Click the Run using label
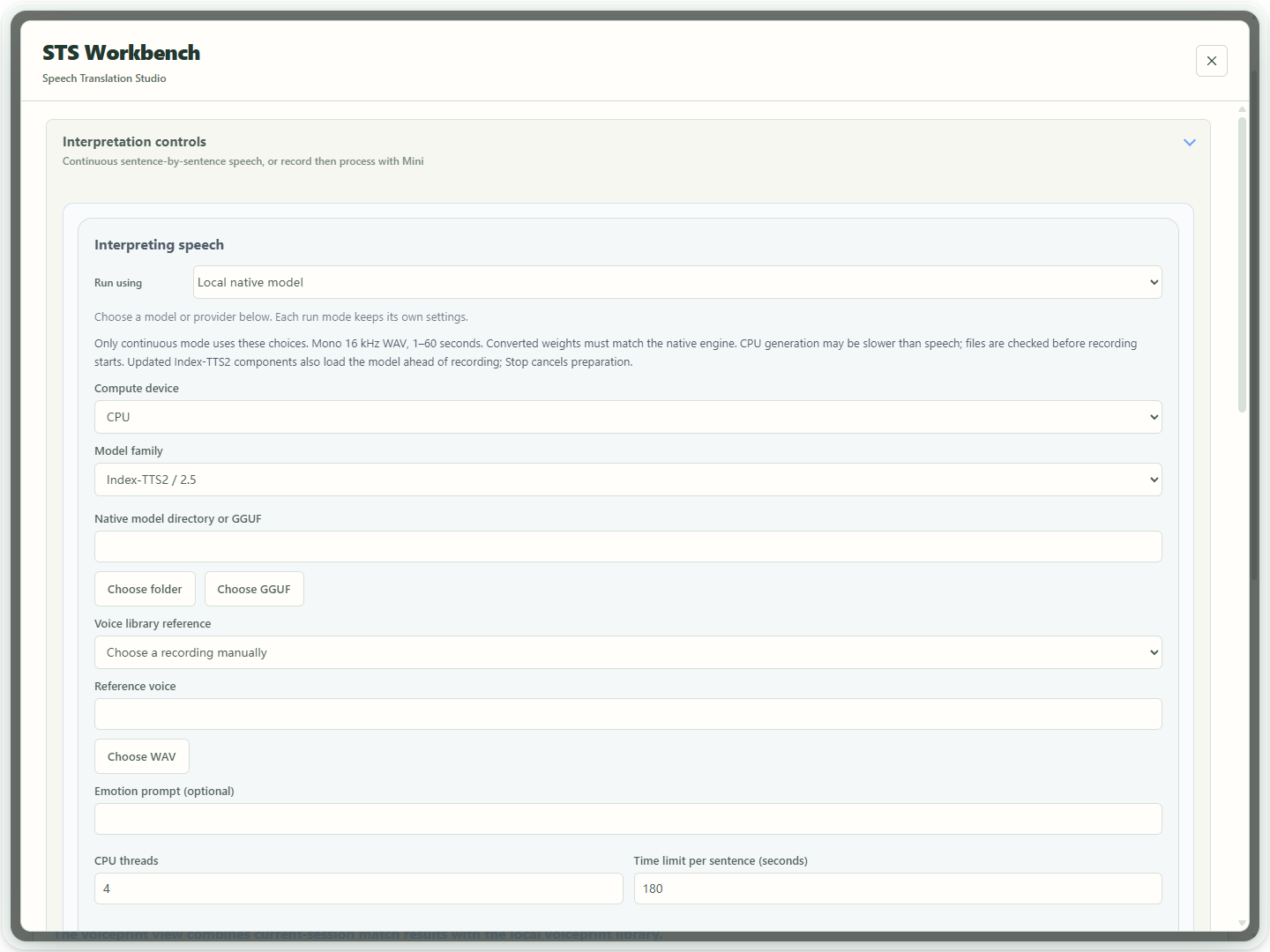This screenshot has height=952, width=1270. [118, 283]
